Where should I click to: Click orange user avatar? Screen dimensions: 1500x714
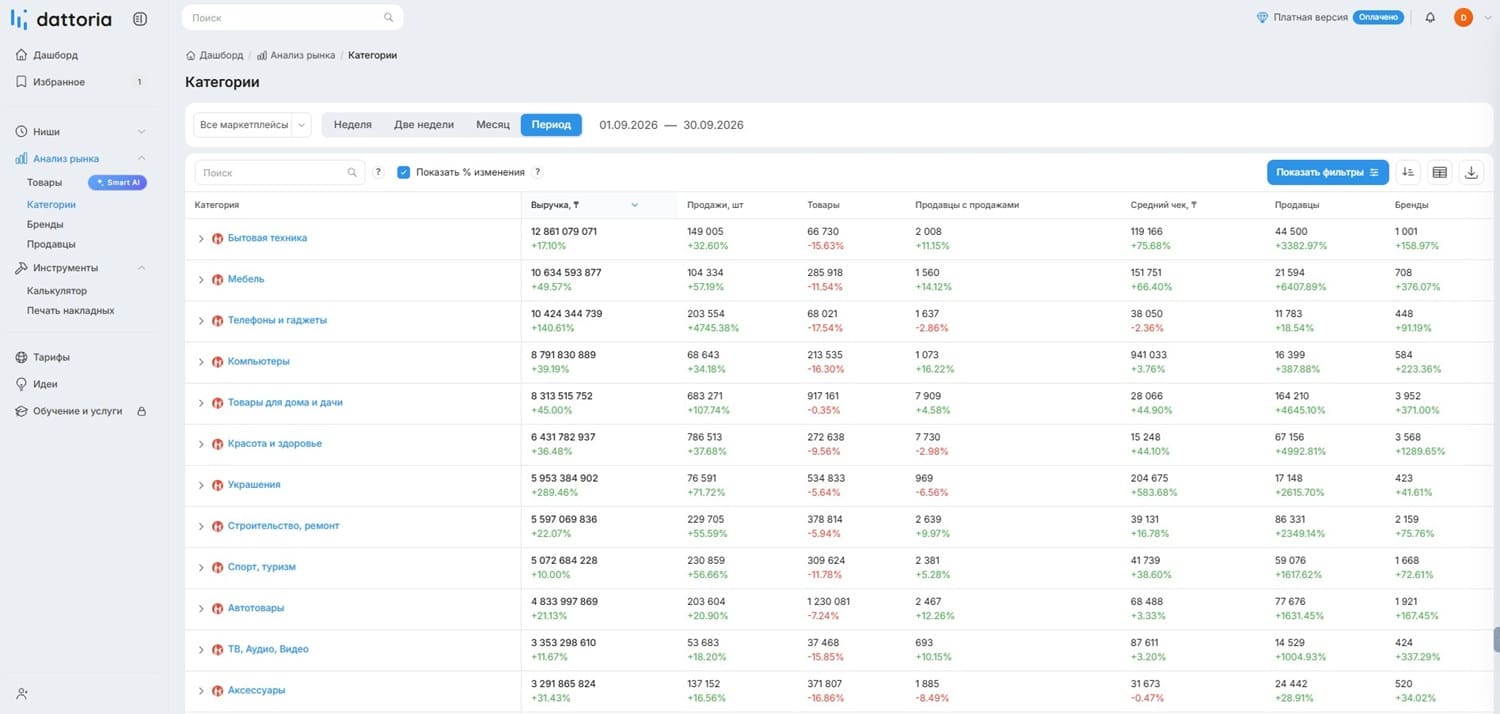tap(1463, 17)
